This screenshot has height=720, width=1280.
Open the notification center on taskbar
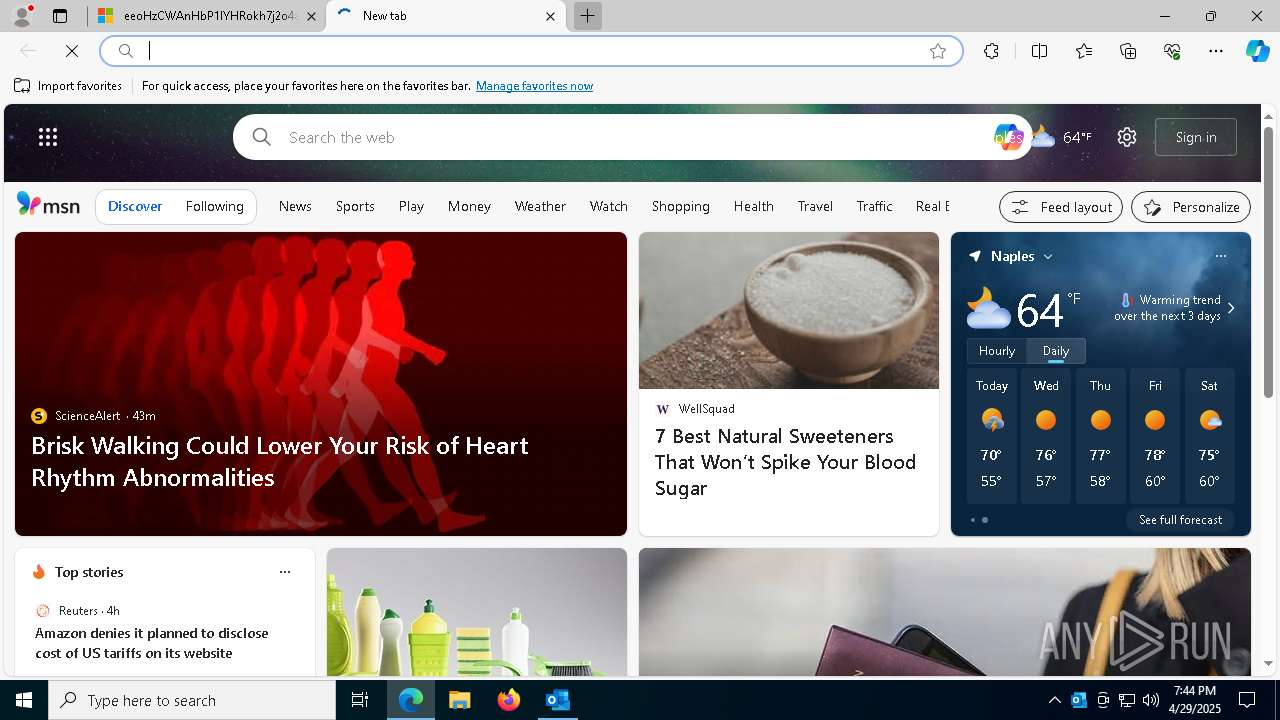1247,700
